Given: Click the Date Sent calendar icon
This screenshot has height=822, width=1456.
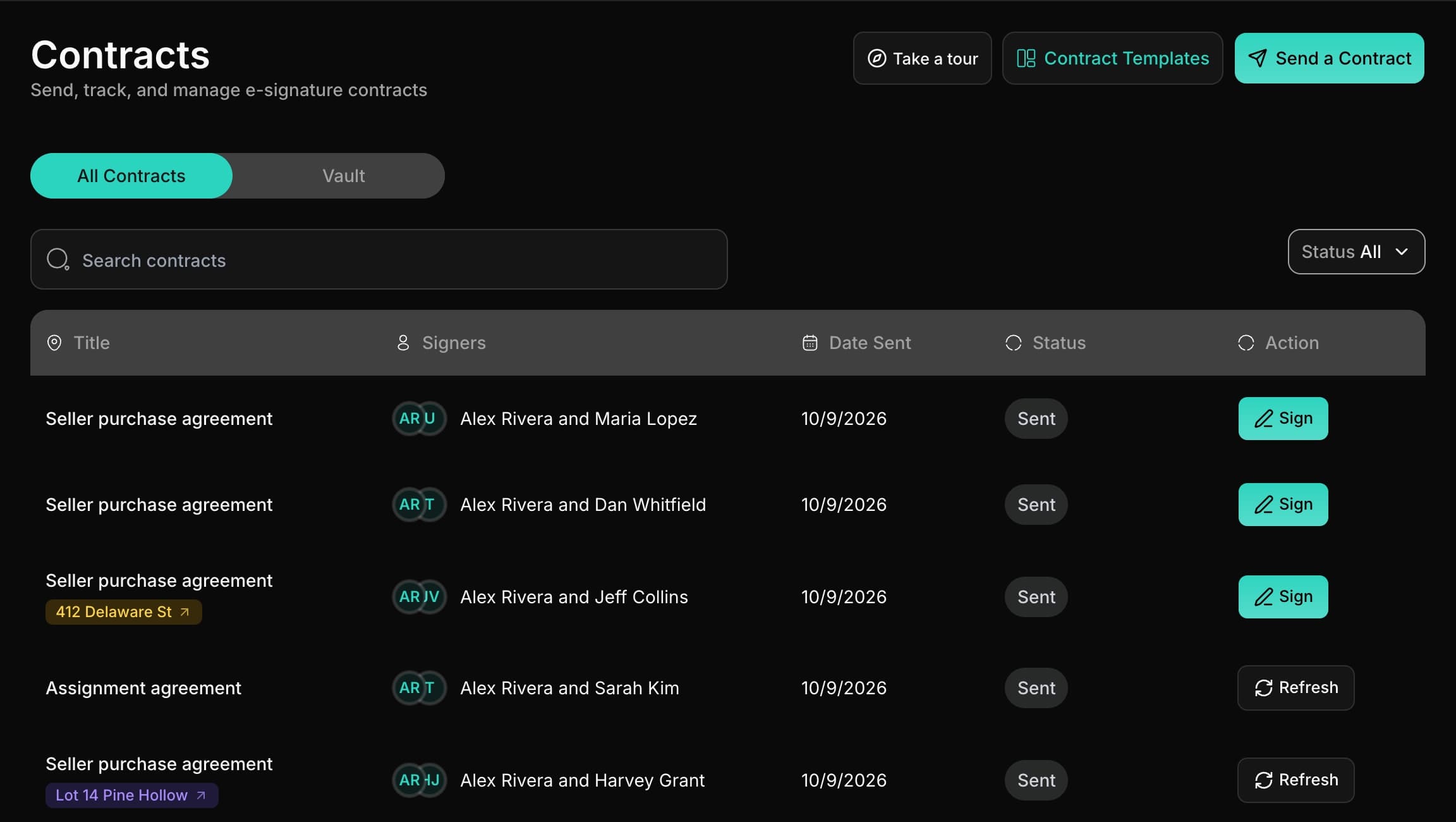Looking at the screenshot, I should [x=810, y=343].
